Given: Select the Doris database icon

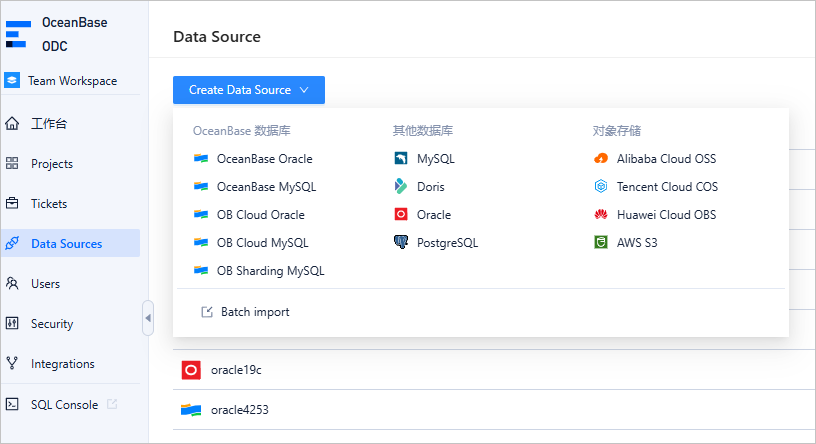Looking at the screenshot, I should coord(401,187).
